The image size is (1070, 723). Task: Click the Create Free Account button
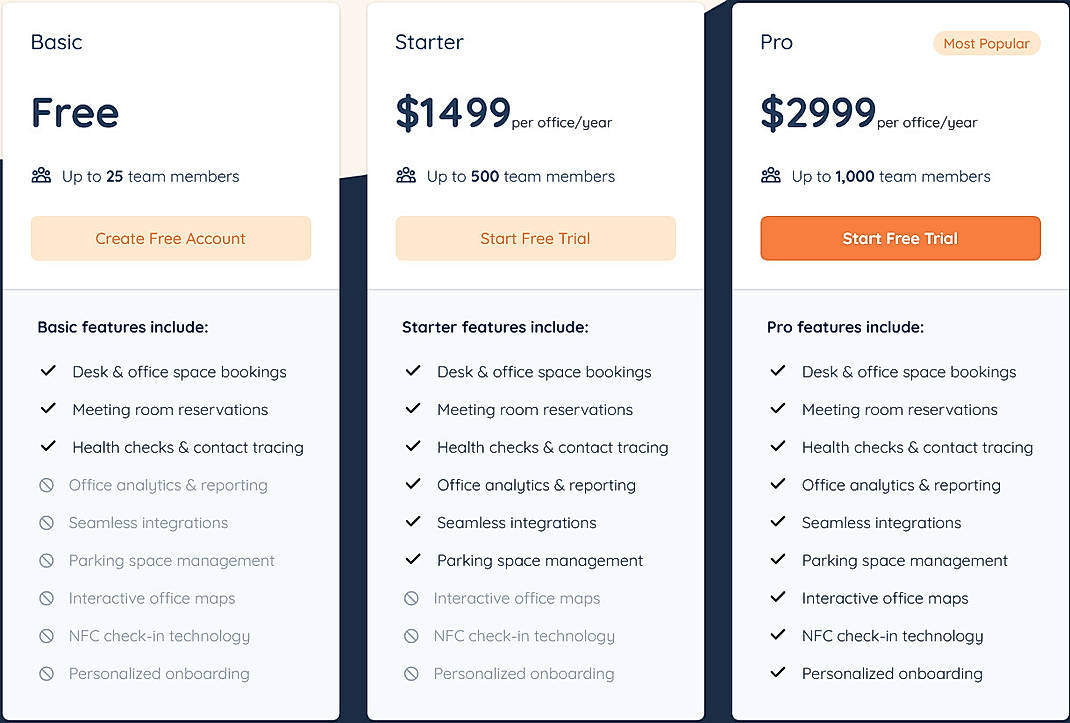coord(170,238)
